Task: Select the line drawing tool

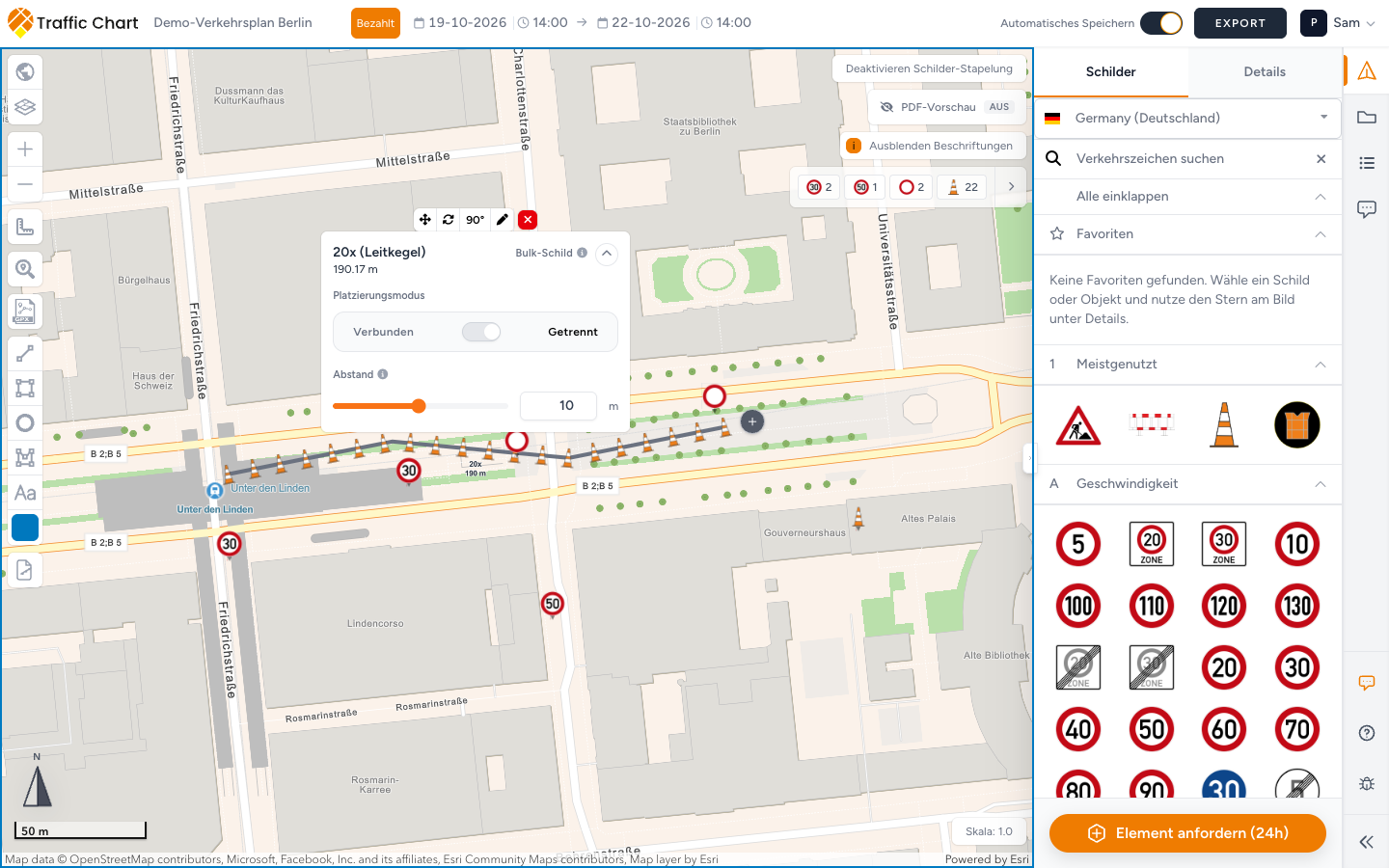Action: (x=25, y=354)
